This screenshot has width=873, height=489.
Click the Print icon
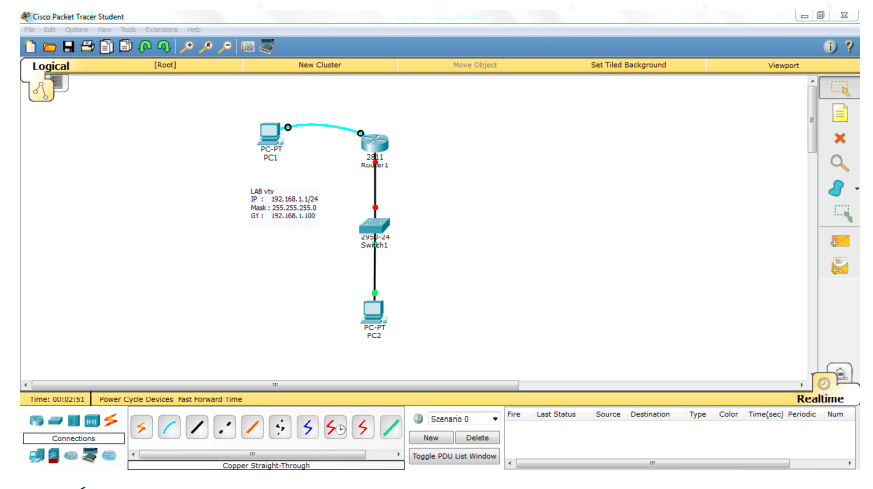[87, 47]
